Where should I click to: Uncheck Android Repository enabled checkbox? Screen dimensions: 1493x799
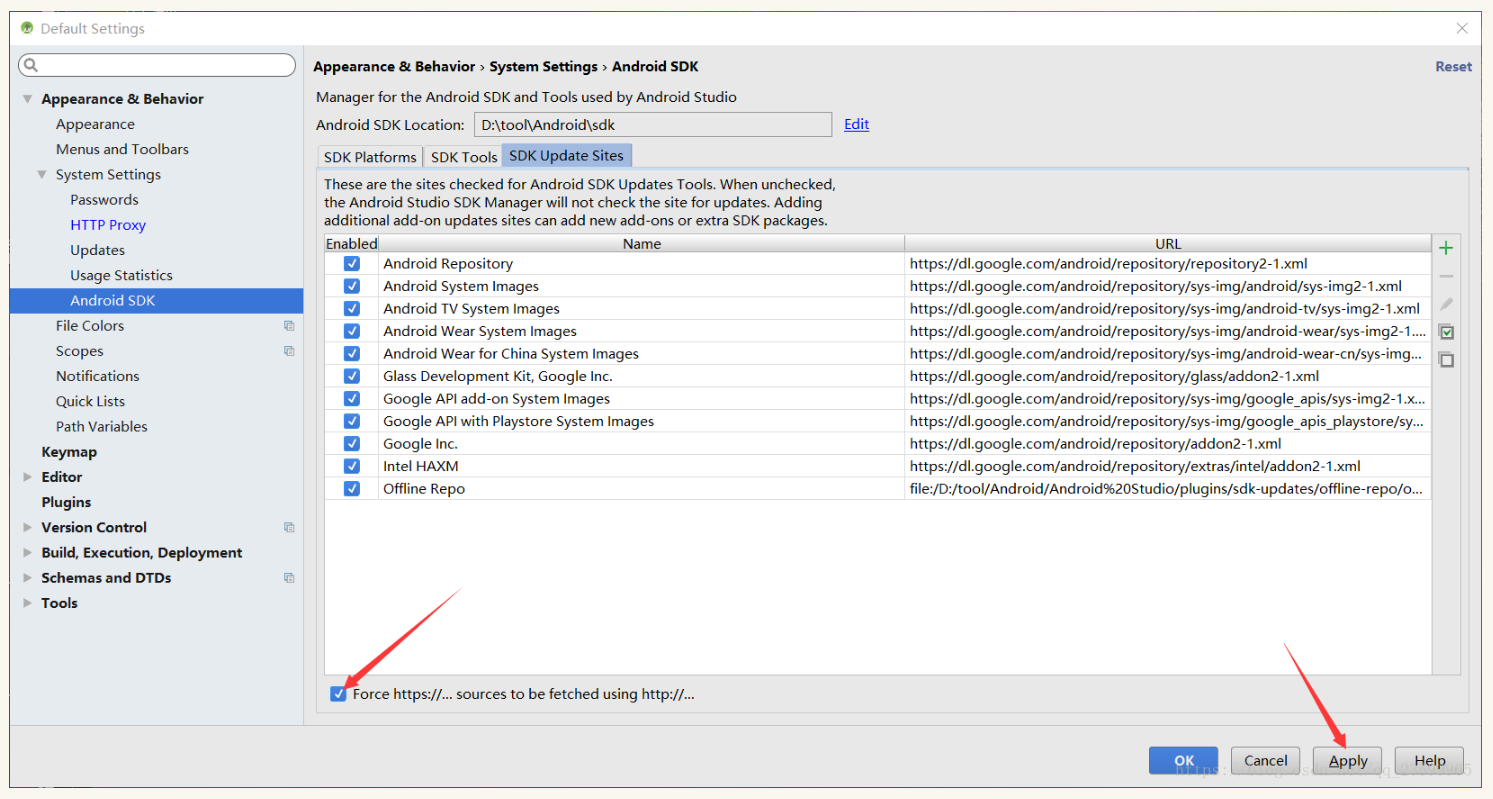coord(352,264)
